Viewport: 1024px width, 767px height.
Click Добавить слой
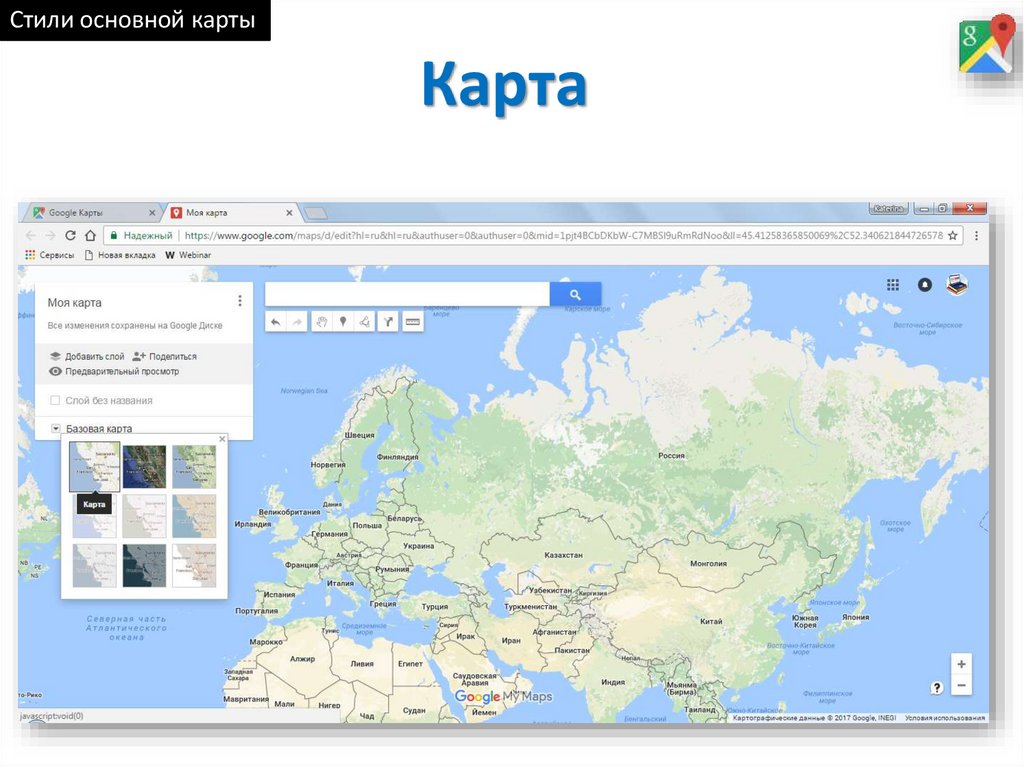point(87,357)
